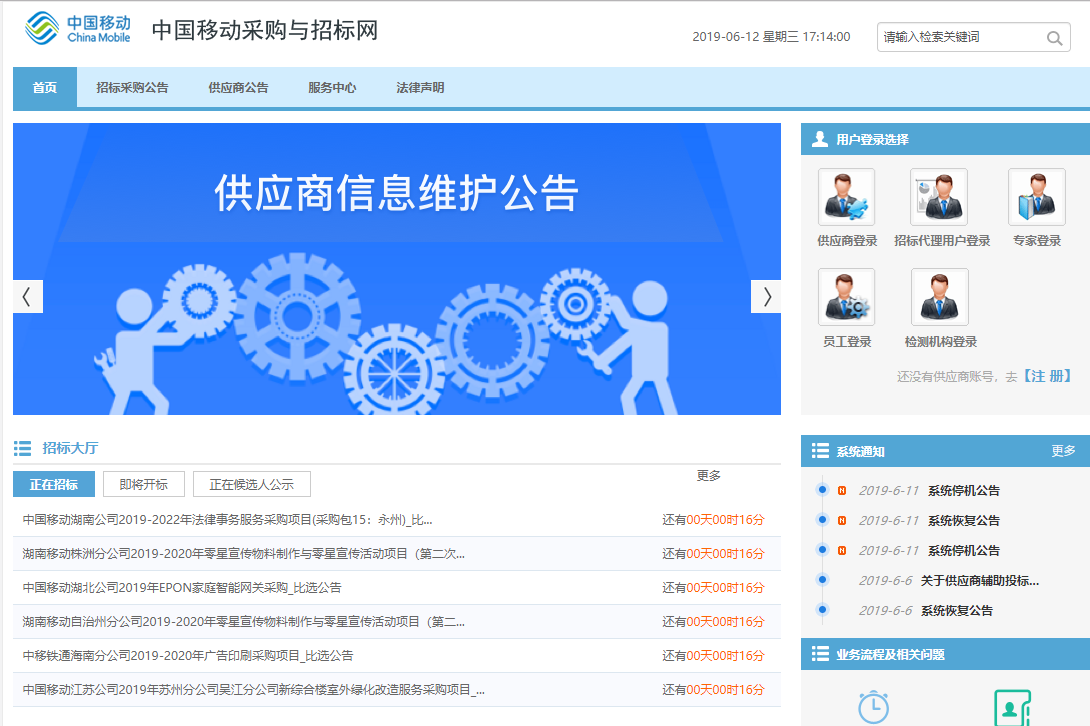Open the employee login (员工登录) icon
This screenshot has width=1090, height=726.
coord(846,297)
